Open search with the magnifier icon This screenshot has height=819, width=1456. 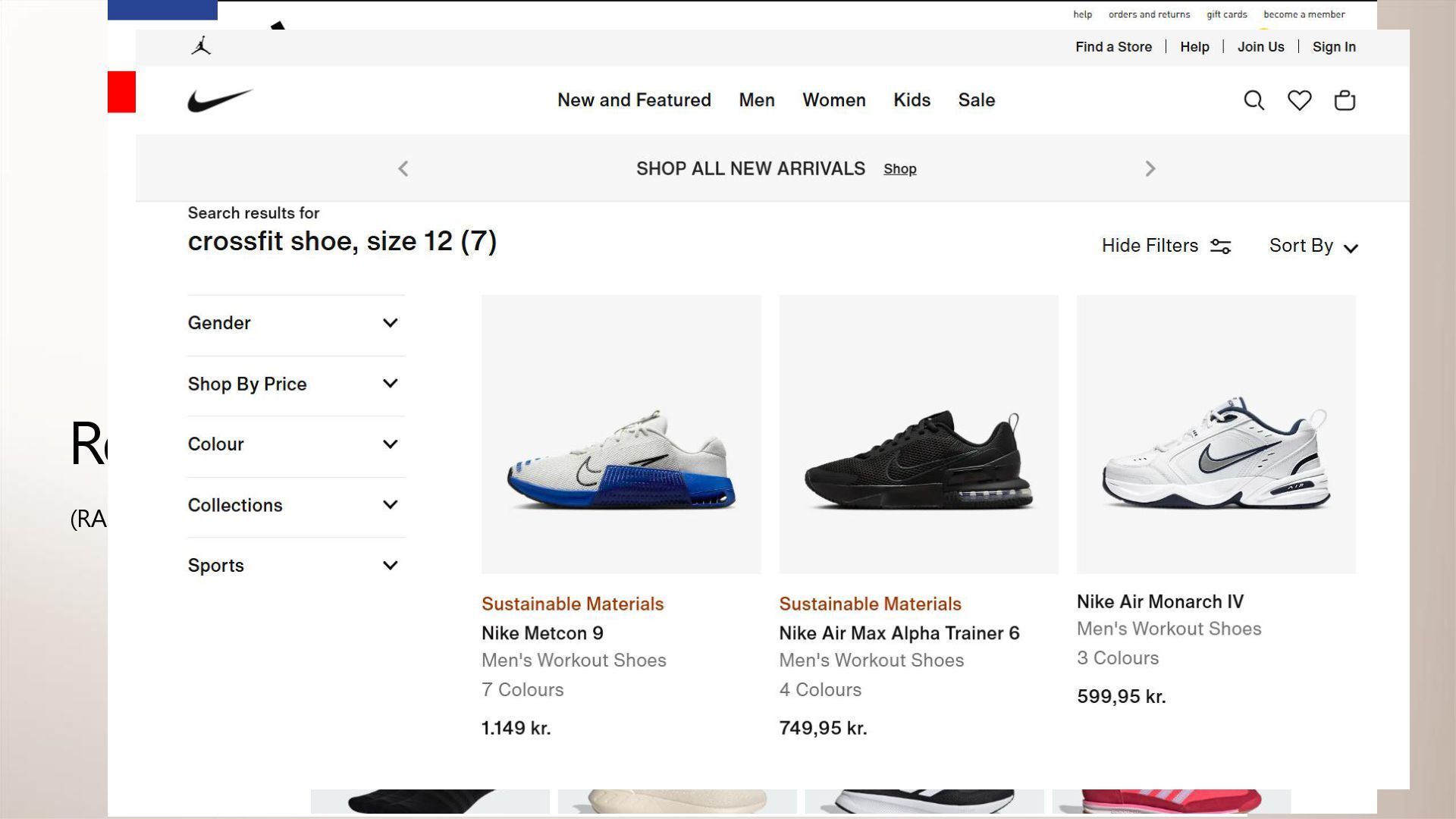pyautogui.click(x=1254, y=100)
